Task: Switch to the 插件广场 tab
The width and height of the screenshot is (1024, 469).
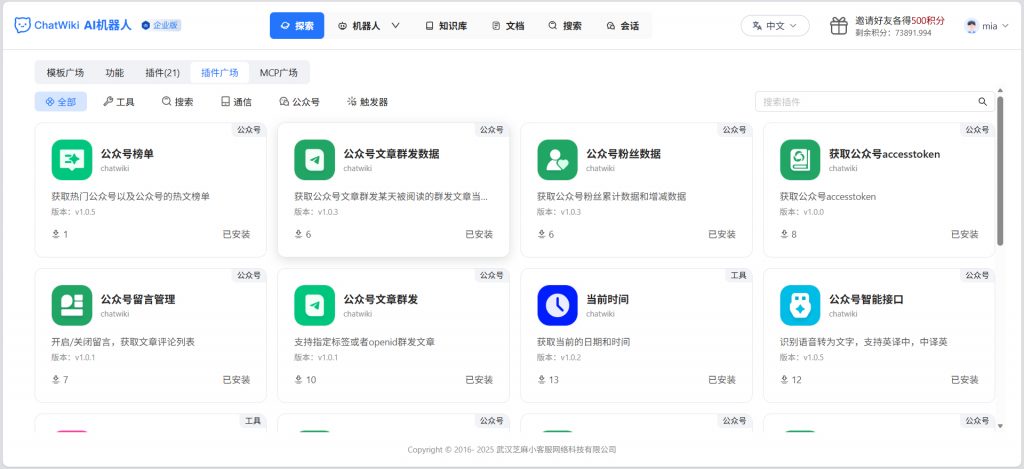Action: tap(219, 73)
